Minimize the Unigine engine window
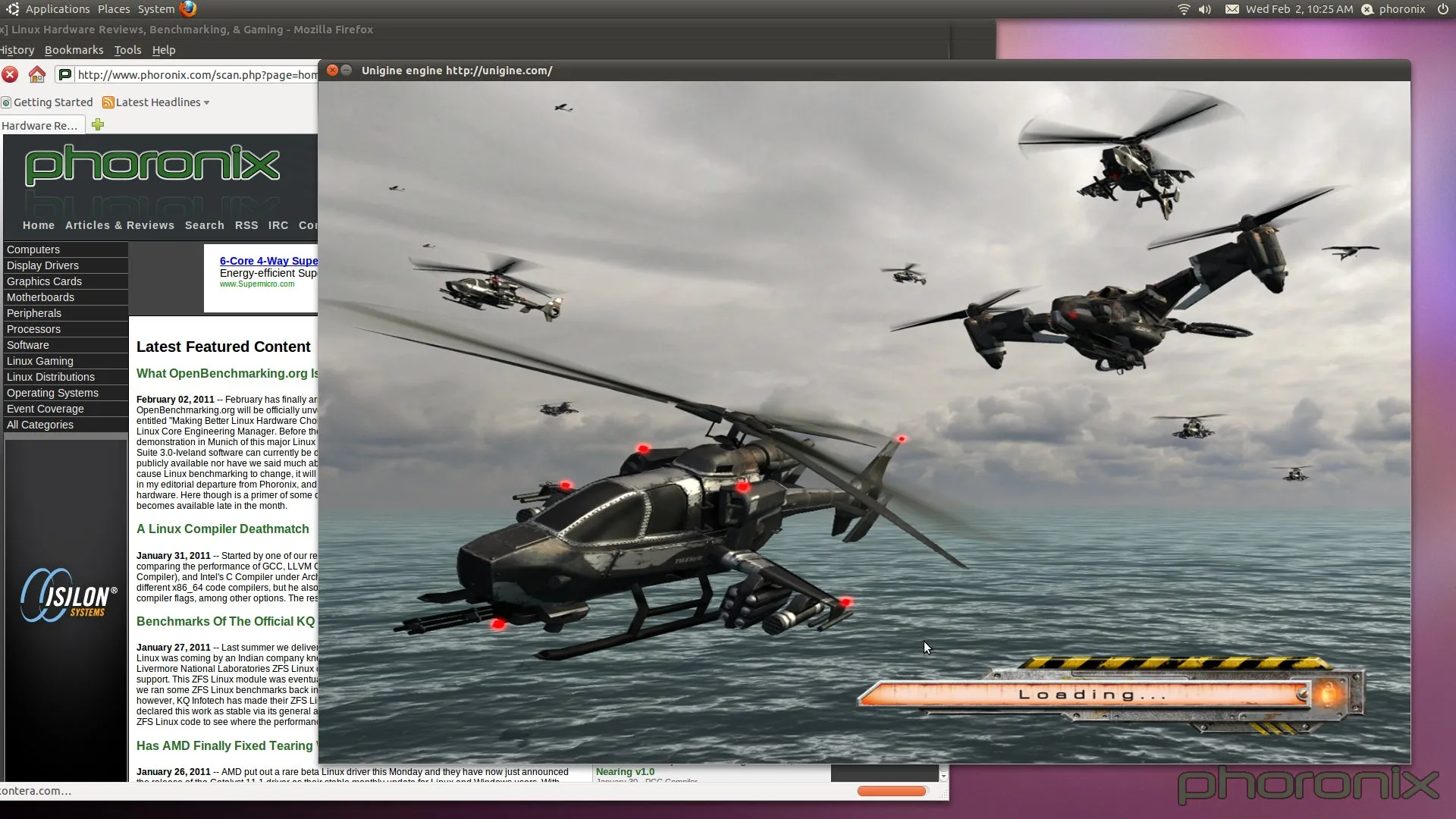The width and height of the screenshot is (1456, 819). [x=347, y=70]
